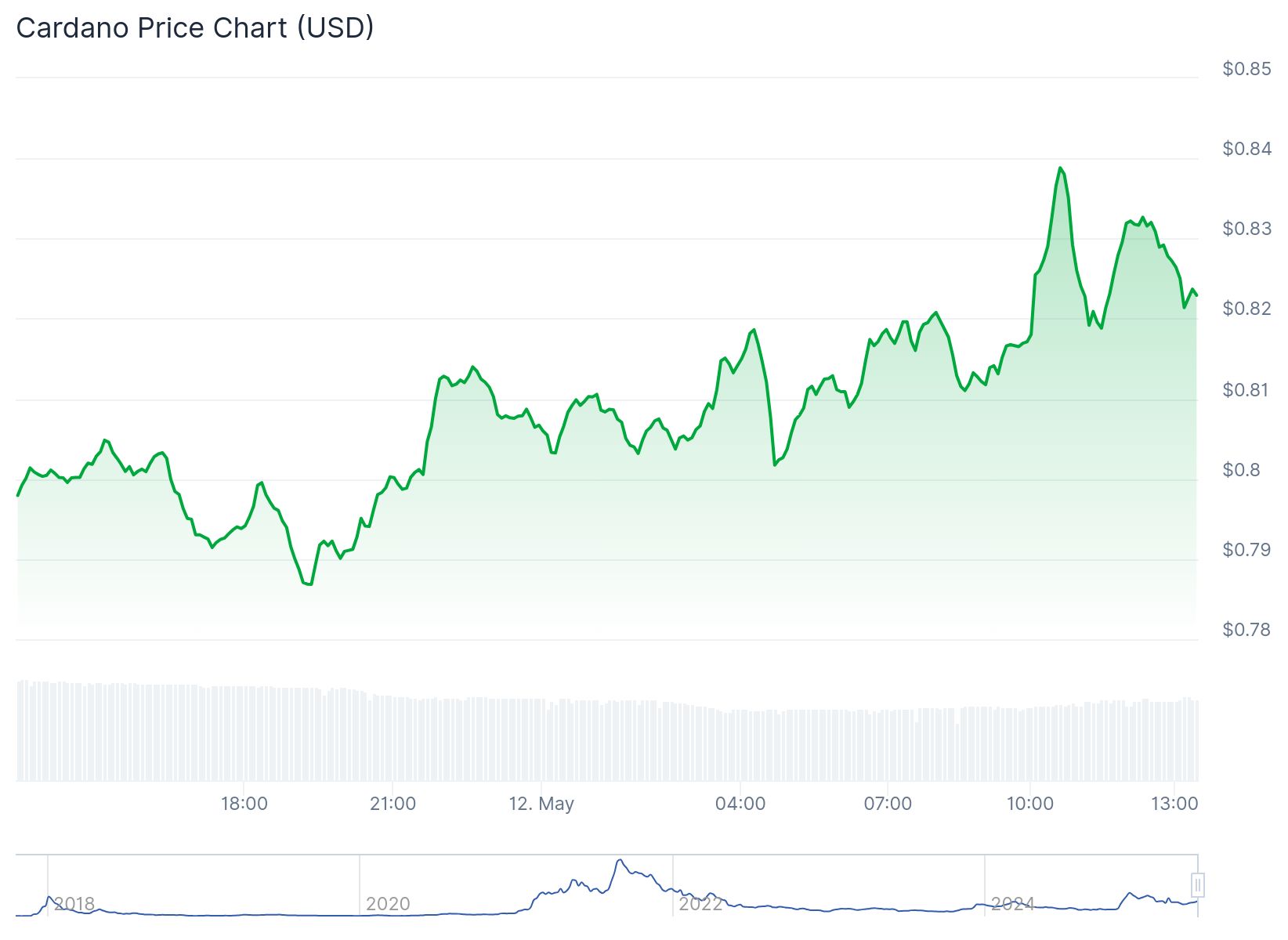
Task: Click the 2020 marker in the navigator timeline
Action: pyautogui.click(x=388, y=904)
